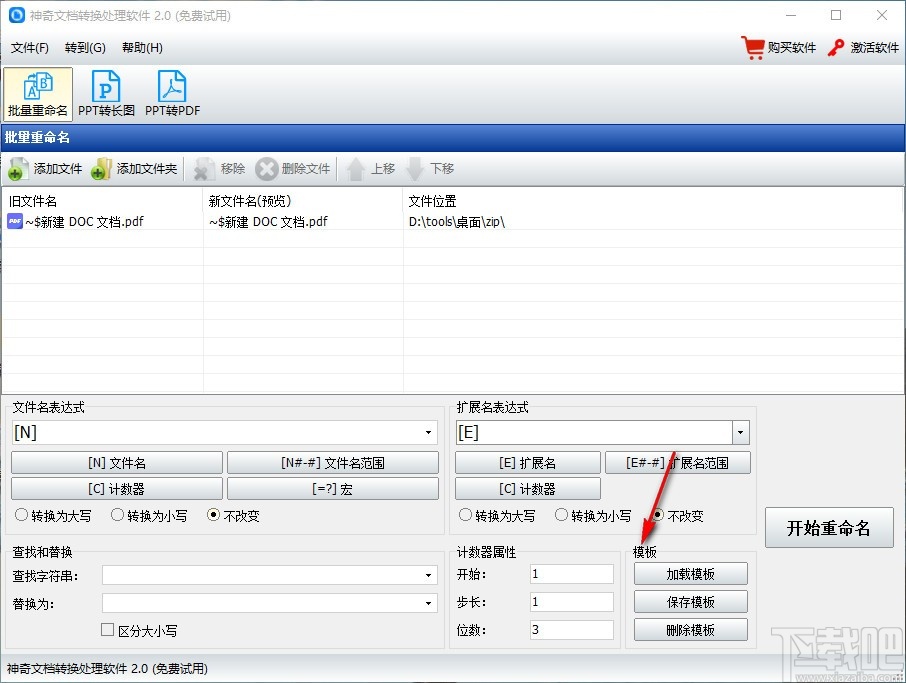This screenshot has height=683, width=906.
Task: Click the 删除文件 delete file icon
Action: [266, 169]
